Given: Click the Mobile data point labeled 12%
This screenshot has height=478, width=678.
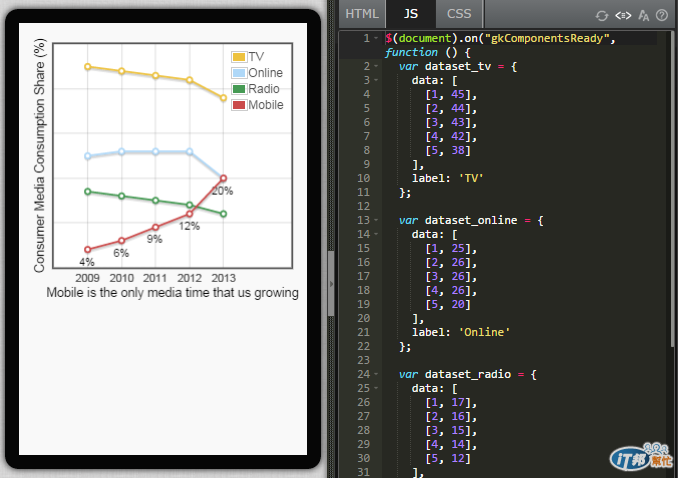Looking at the screenshot, I should coord(189,214).
